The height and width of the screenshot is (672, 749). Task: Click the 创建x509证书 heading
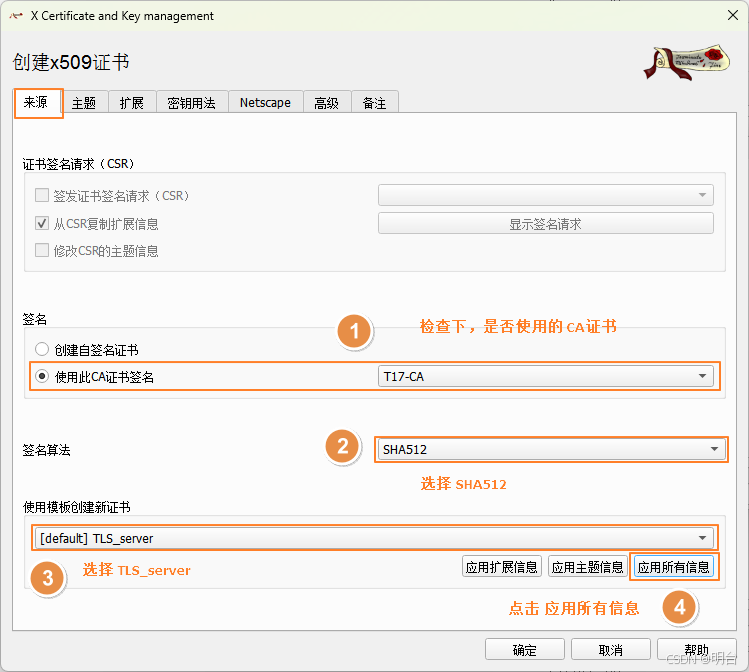[71, 62]
